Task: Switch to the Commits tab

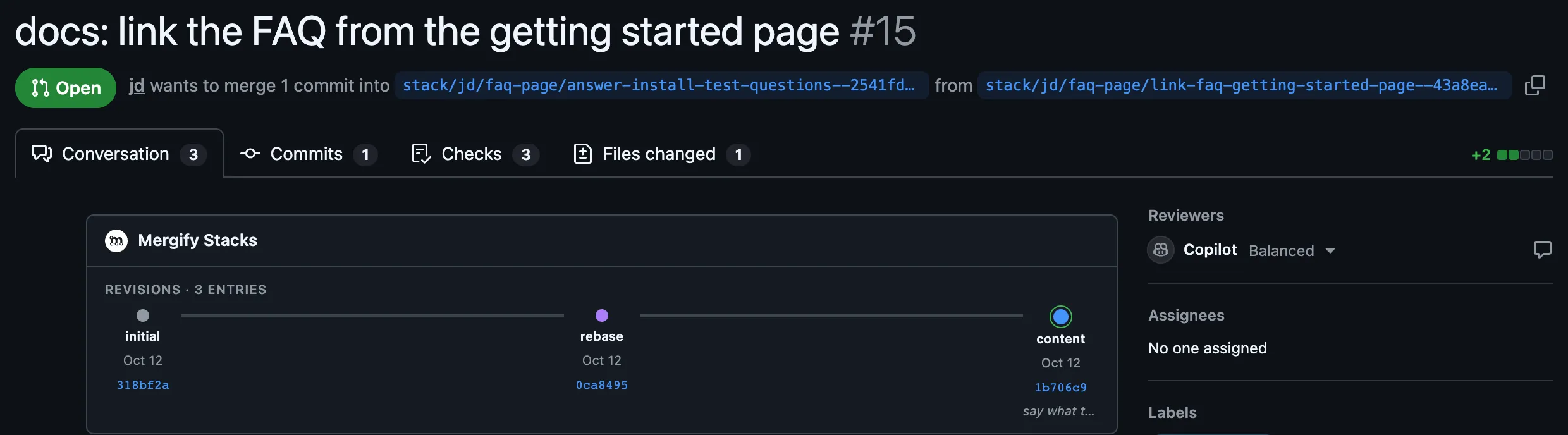Action: 309,154
